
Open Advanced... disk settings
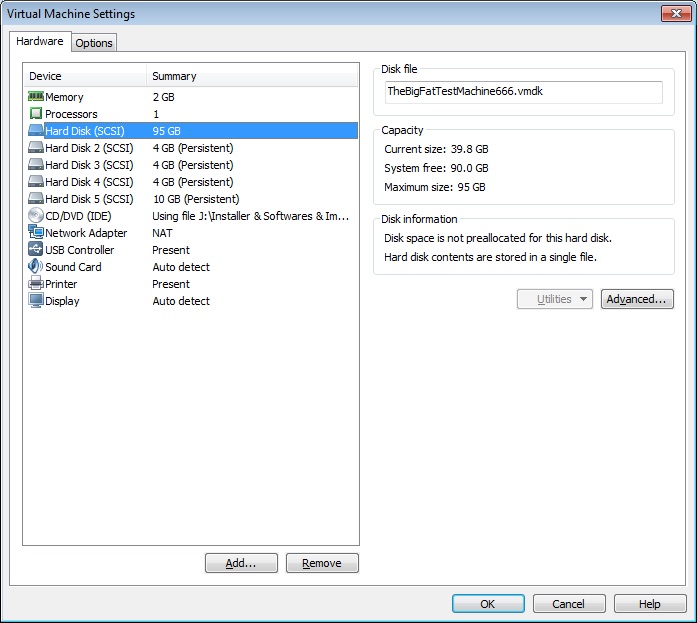637,299
